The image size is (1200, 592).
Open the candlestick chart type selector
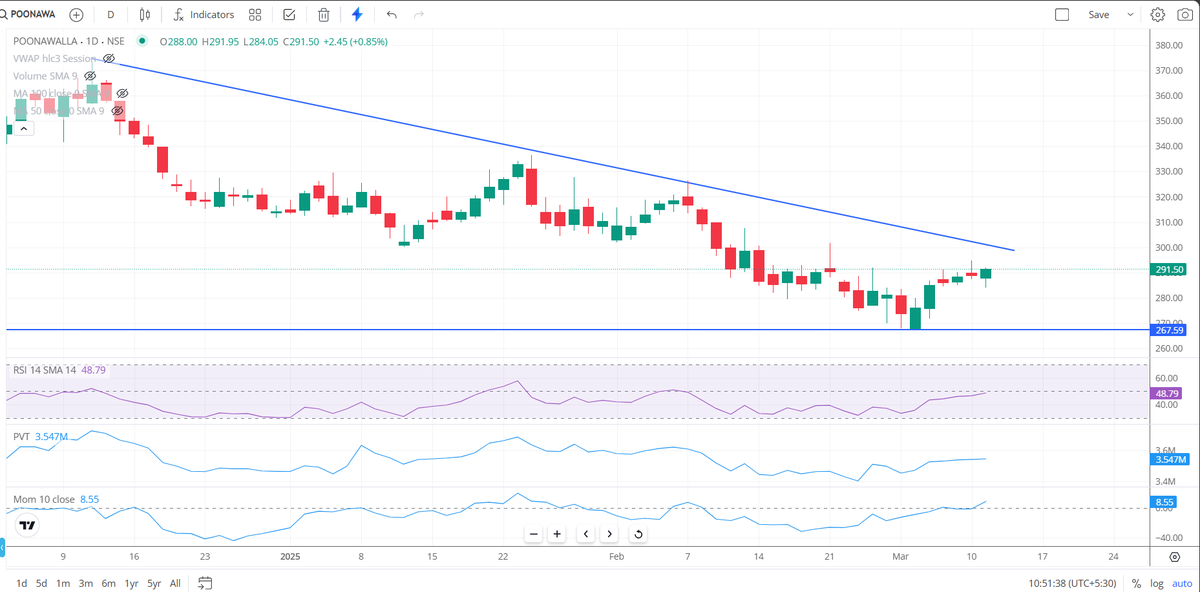pyautogui.click(x=146, y=15)
